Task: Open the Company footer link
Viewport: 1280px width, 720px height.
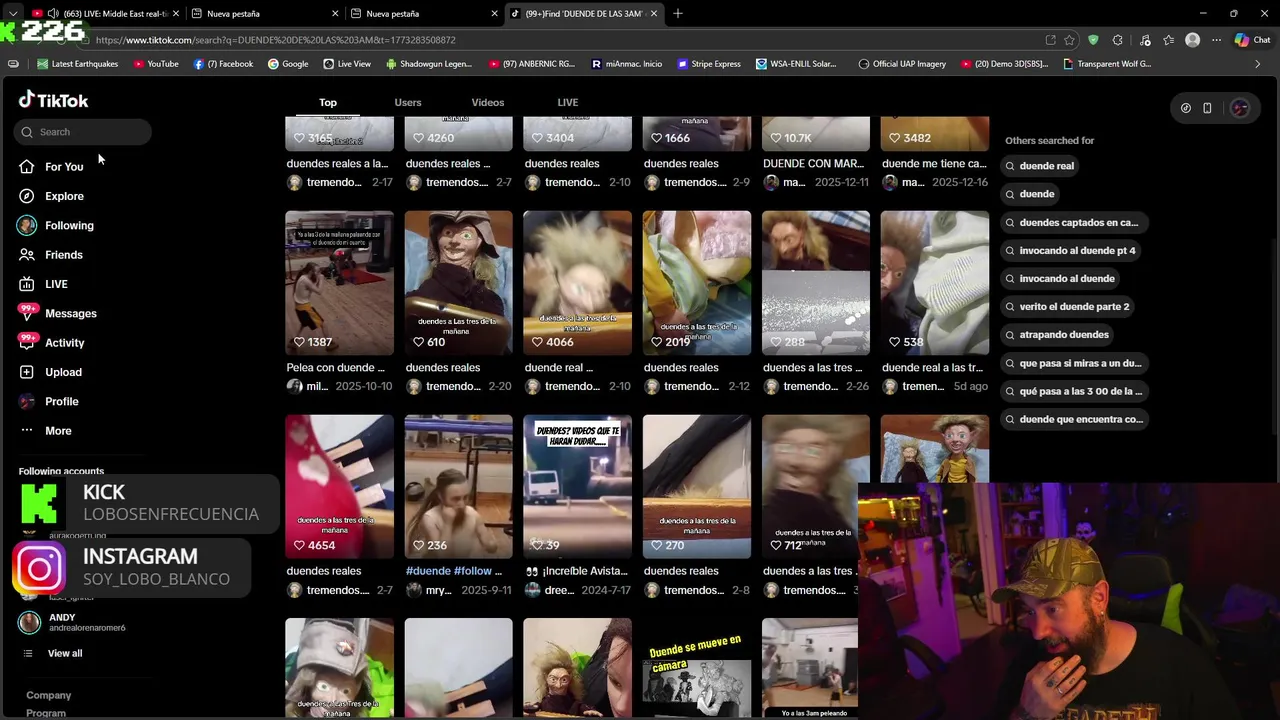Action: pos(49,695)
